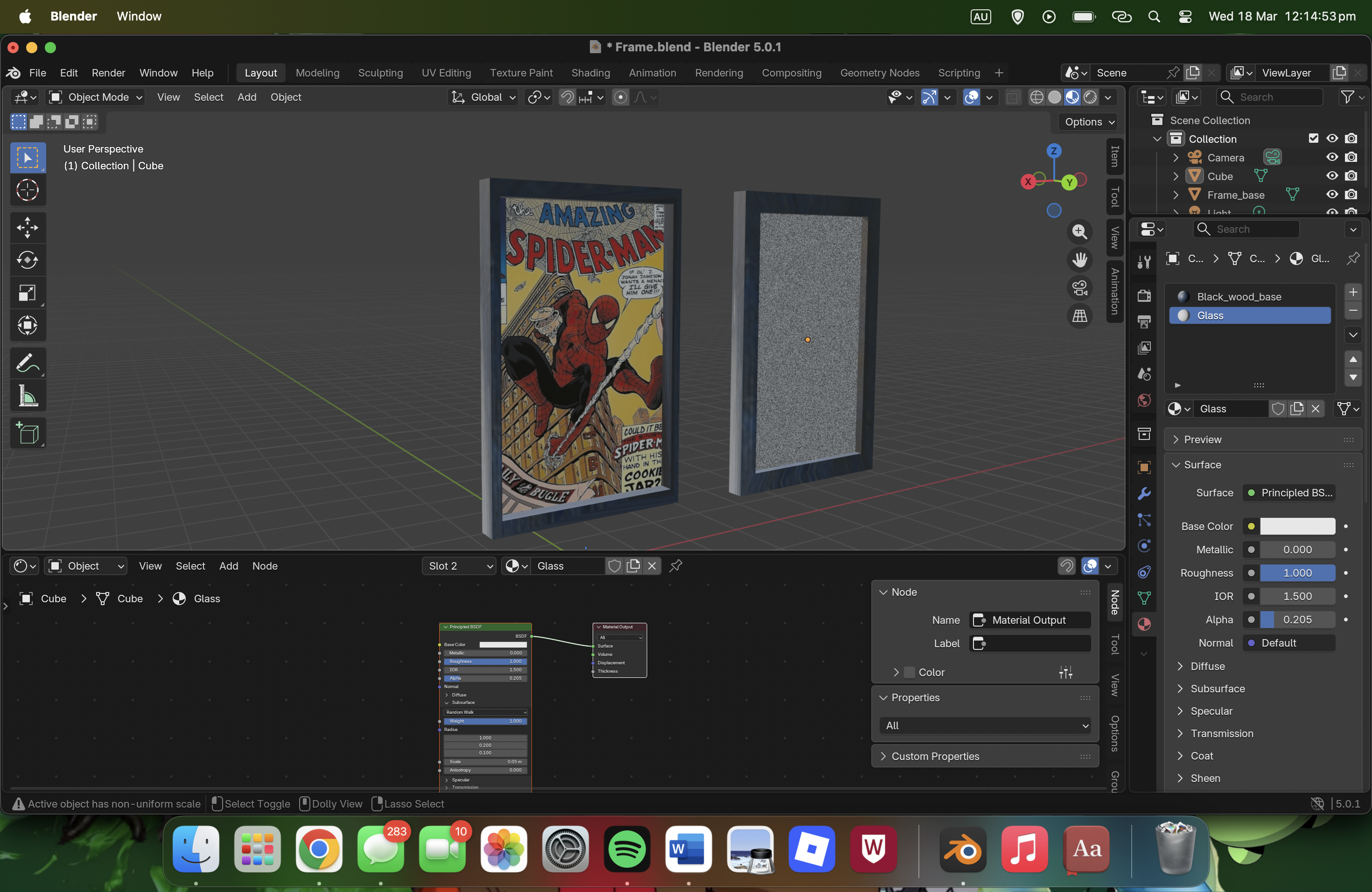Open the Modifiers properties tab wrench
This screenshot has height=892, width=1372.
[x=1144, y=493]
